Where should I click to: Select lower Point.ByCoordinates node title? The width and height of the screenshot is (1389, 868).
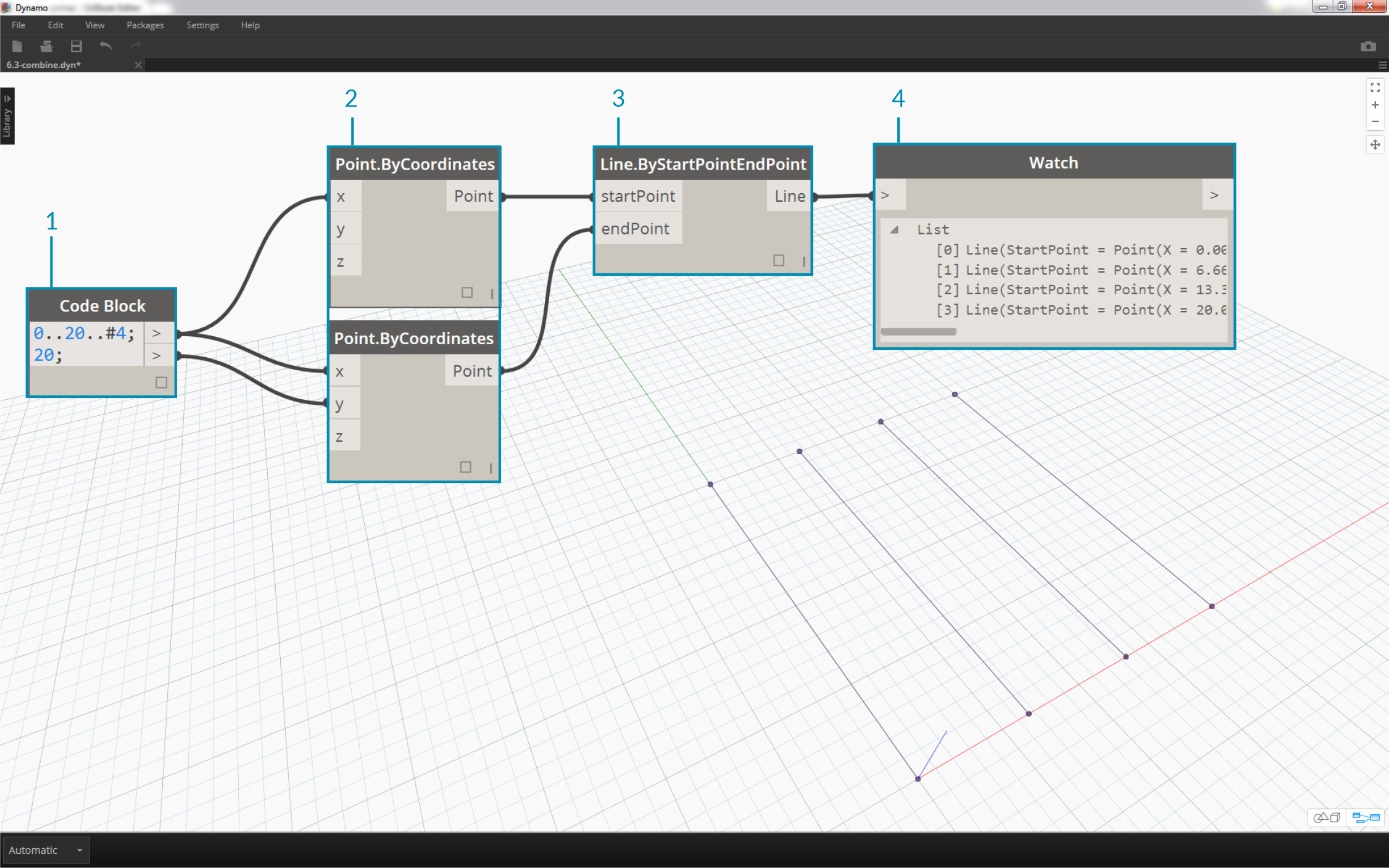tap(413, 338)
